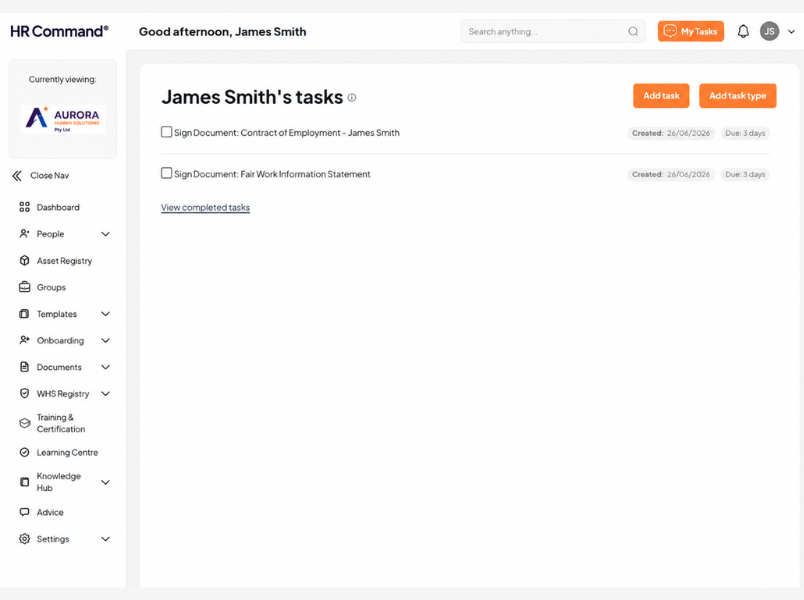Viewport: 804px width, 600px height.
Task: Click the Add task button
Action: click(661, 96)
